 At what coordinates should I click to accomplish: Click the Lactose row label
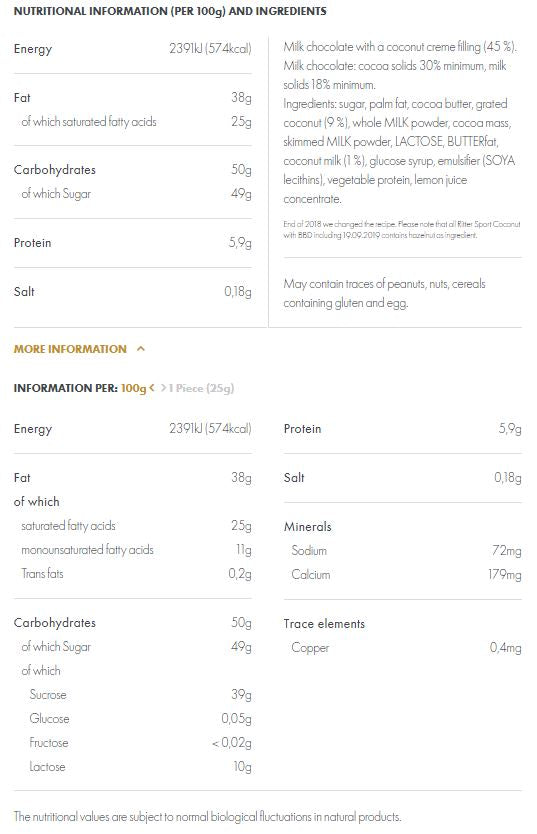[47, 766]
